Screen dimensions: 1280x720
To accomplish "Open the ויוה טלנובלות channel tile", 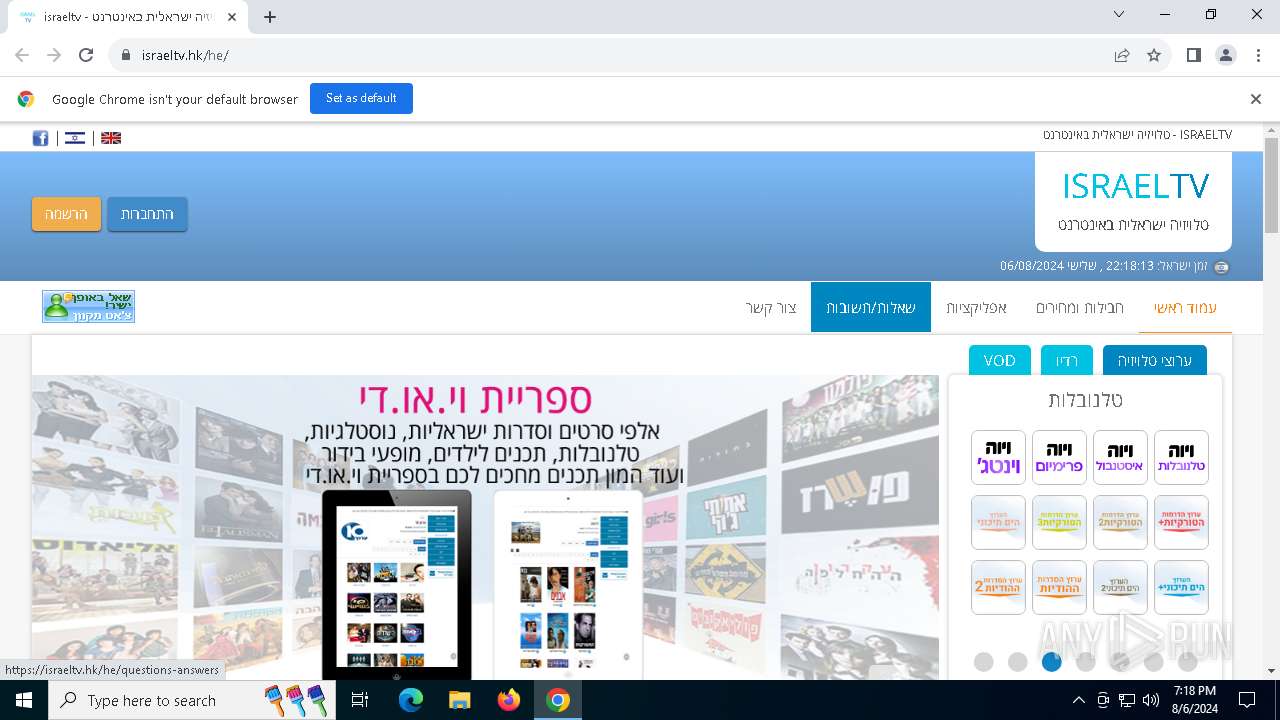I will pos(1181,457).
